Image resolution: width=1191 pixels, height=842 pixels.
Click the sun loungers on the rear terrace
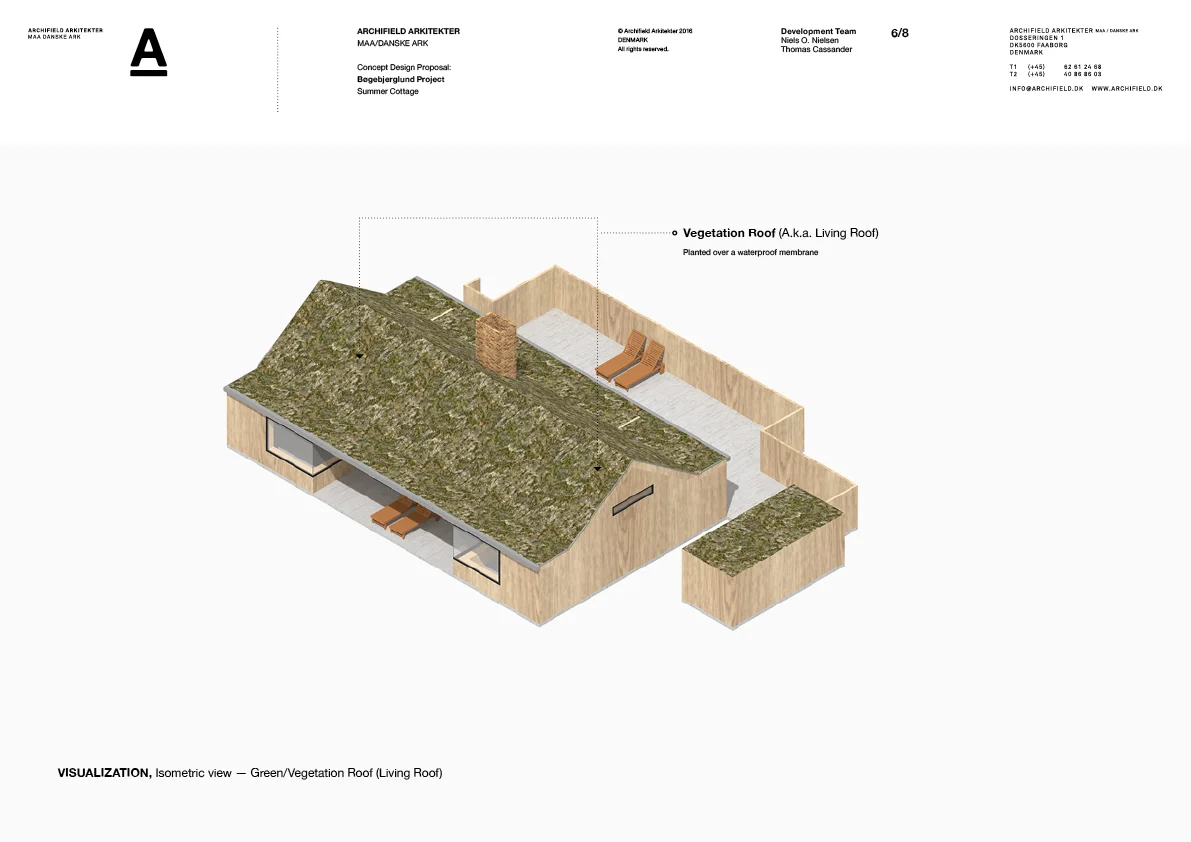click(630, 360)
